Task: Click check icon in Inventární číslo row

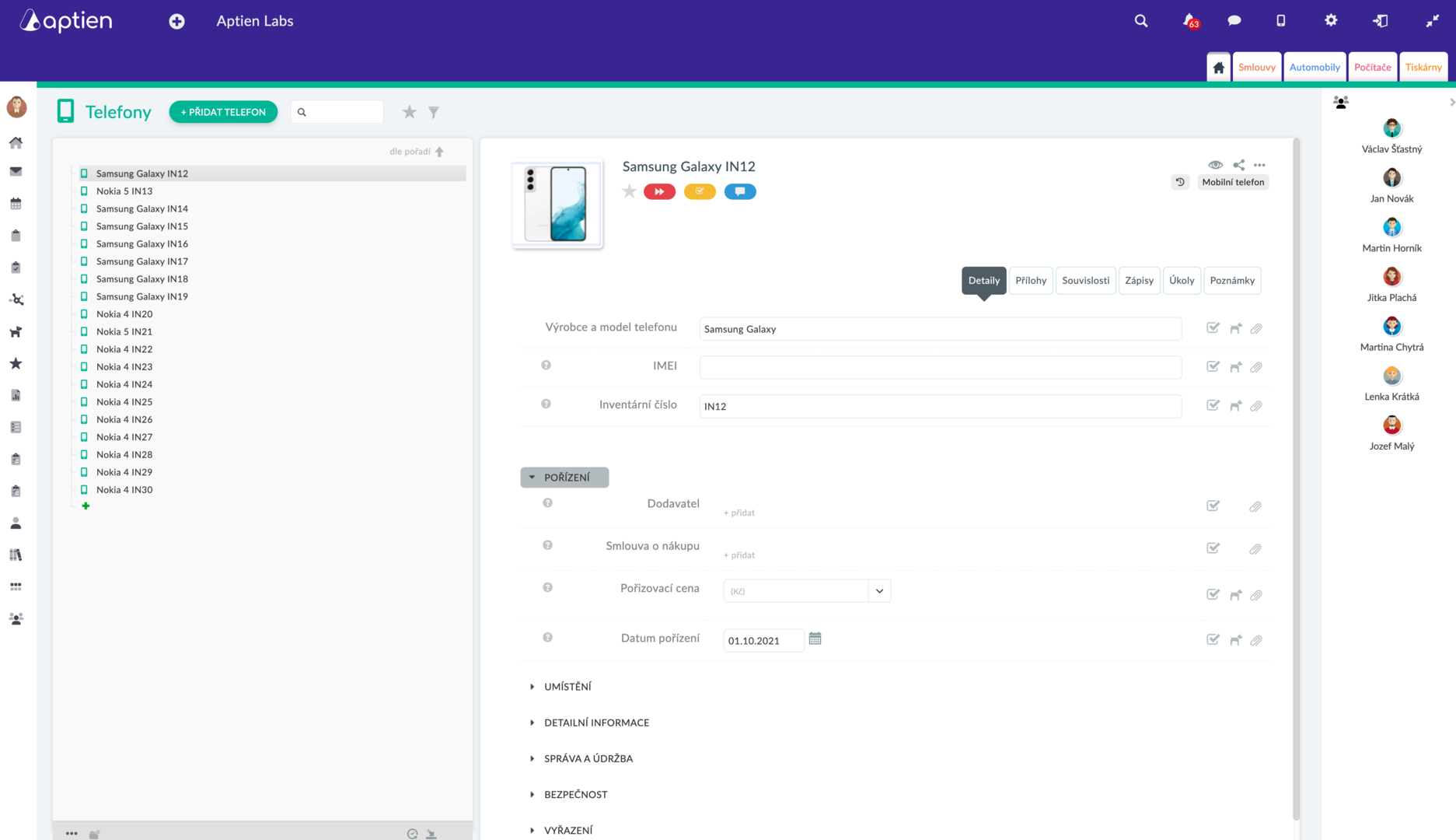Action: tap(1213, 405)
